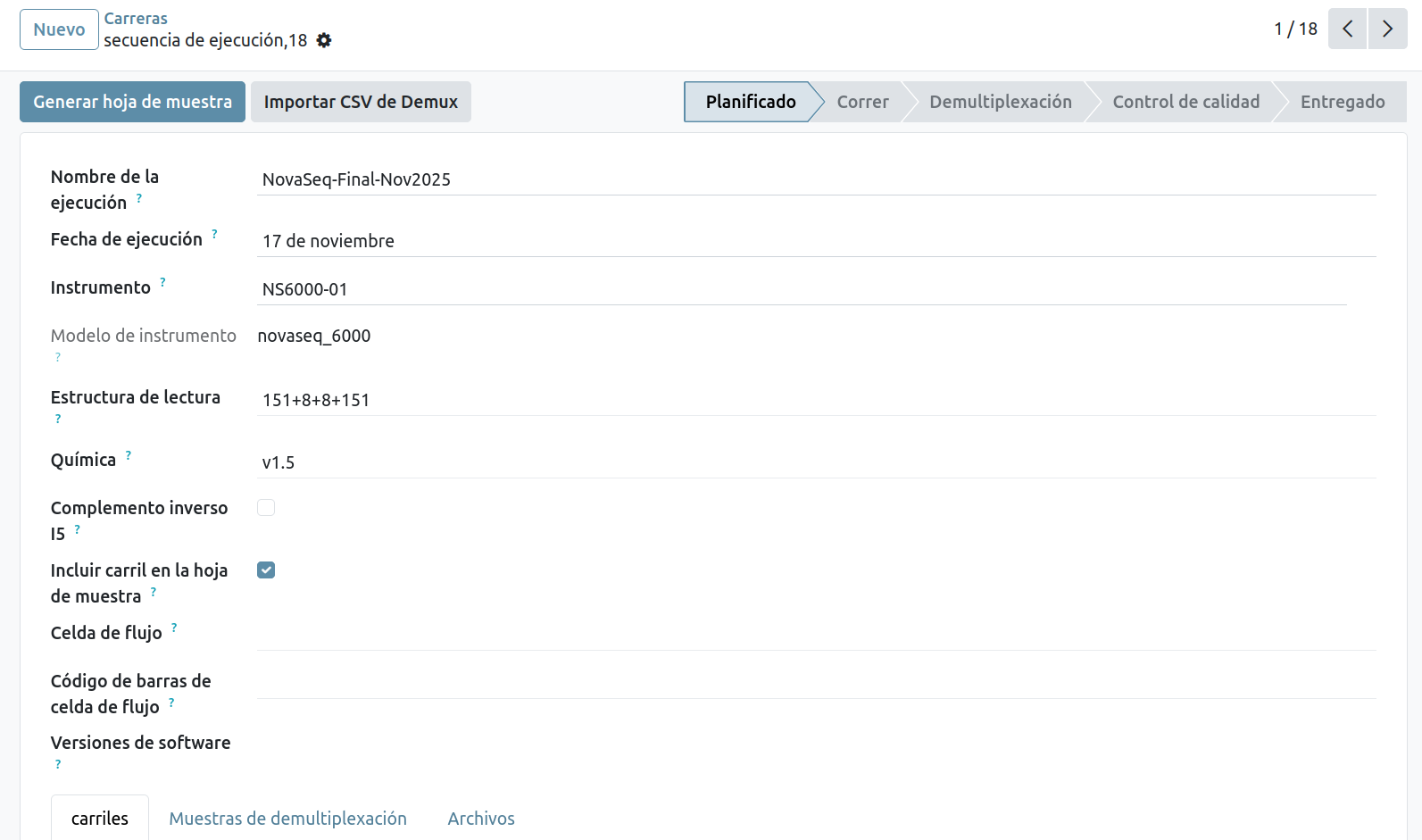Image resolution: width=1422 pixels, height=840 pixels.
Task: Click help icon next to Celda de flujo
Action: [174, 628]
